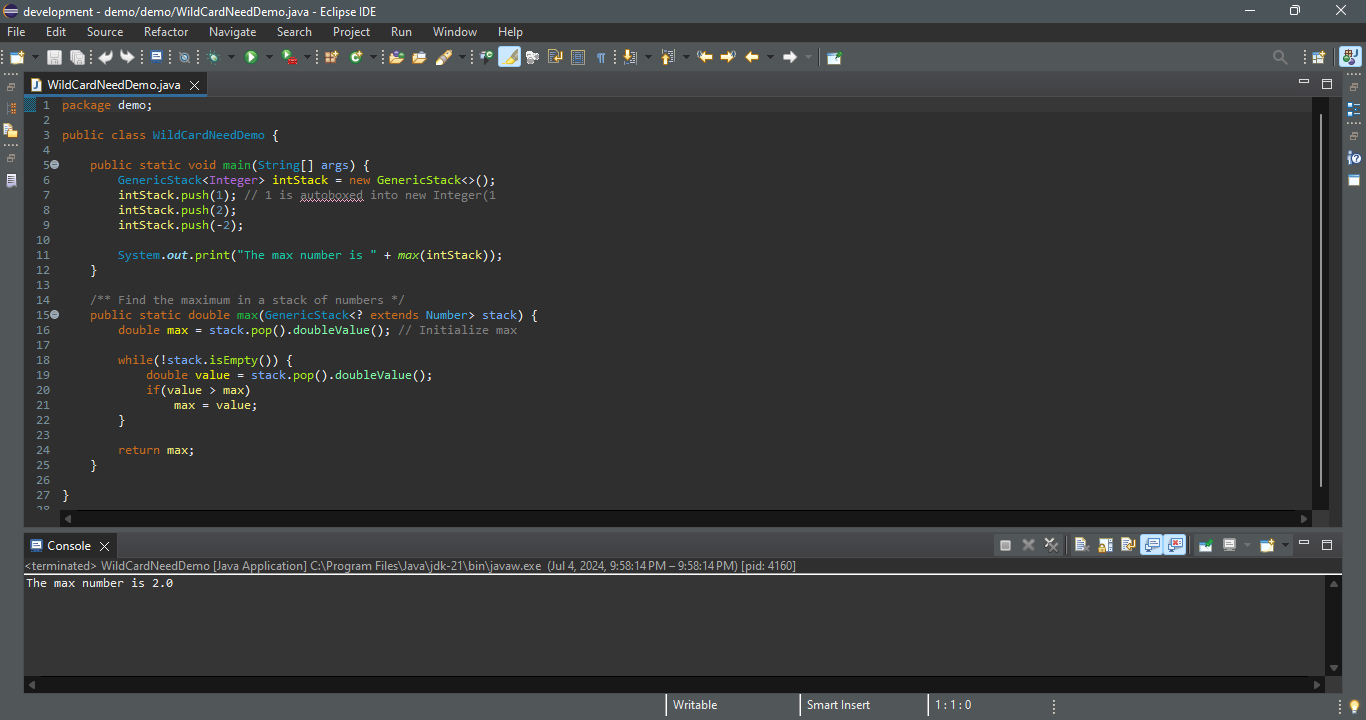Open the Next Annotation dropdown arrow
Screen dimensions: 1366x720
pos(648,57)
